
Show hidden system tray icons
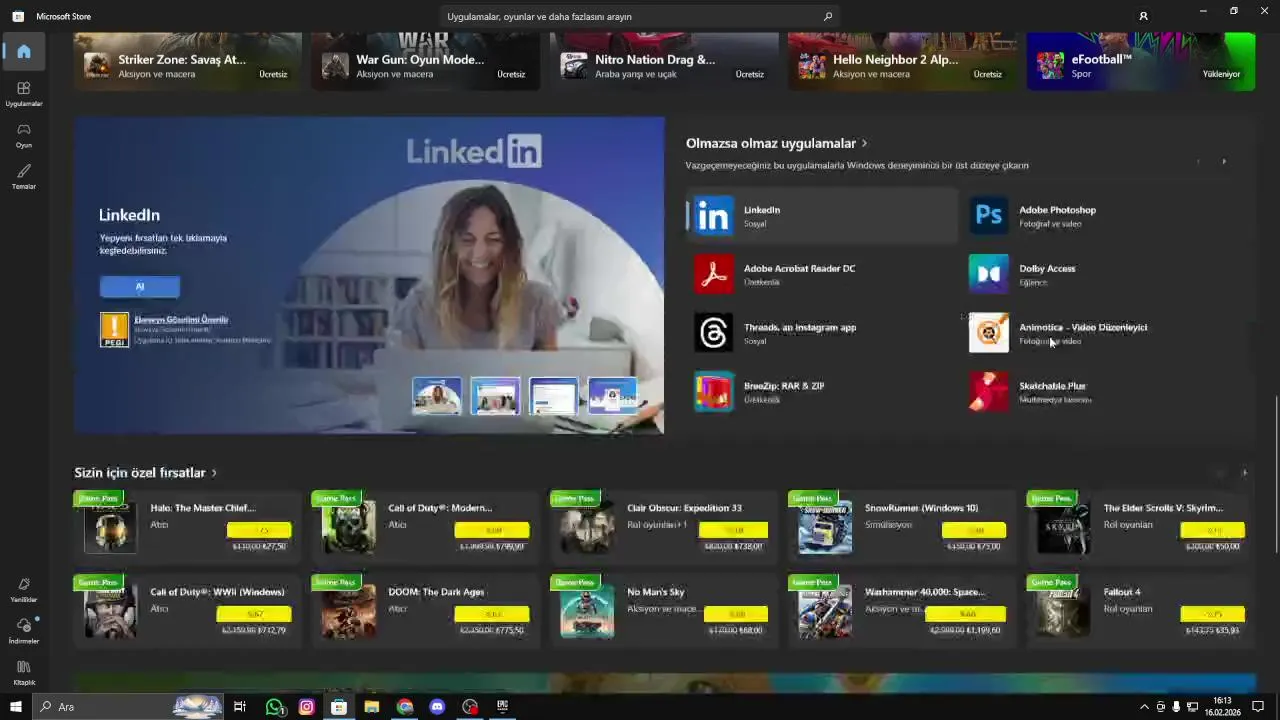point(1144,707)
